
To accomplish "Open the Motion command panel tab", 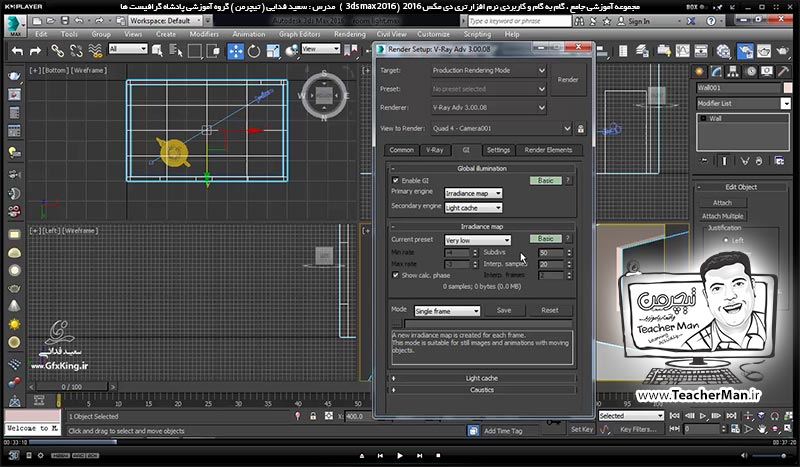I will click(751, 71).
